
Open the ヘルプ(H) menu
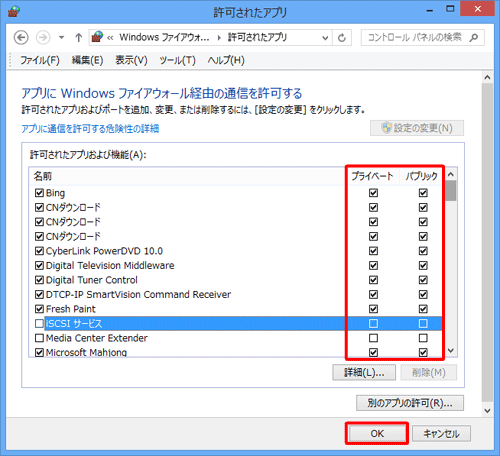point(226,60)
